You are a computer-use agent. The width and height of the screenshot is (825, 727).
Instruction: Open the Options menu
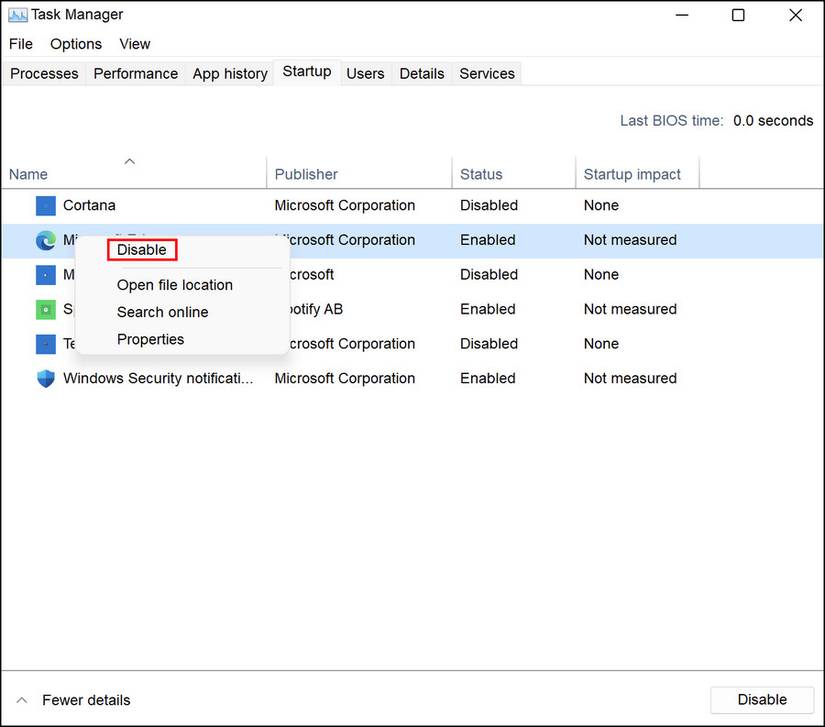(x=75, y=44)
